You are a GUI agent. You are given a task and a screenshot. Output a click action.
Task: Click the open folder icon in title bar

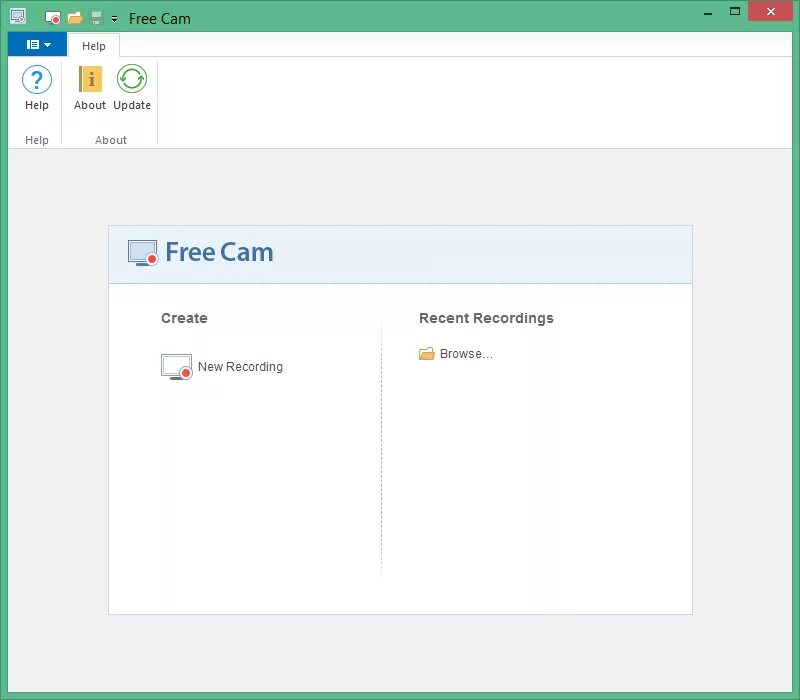[75, 18]
